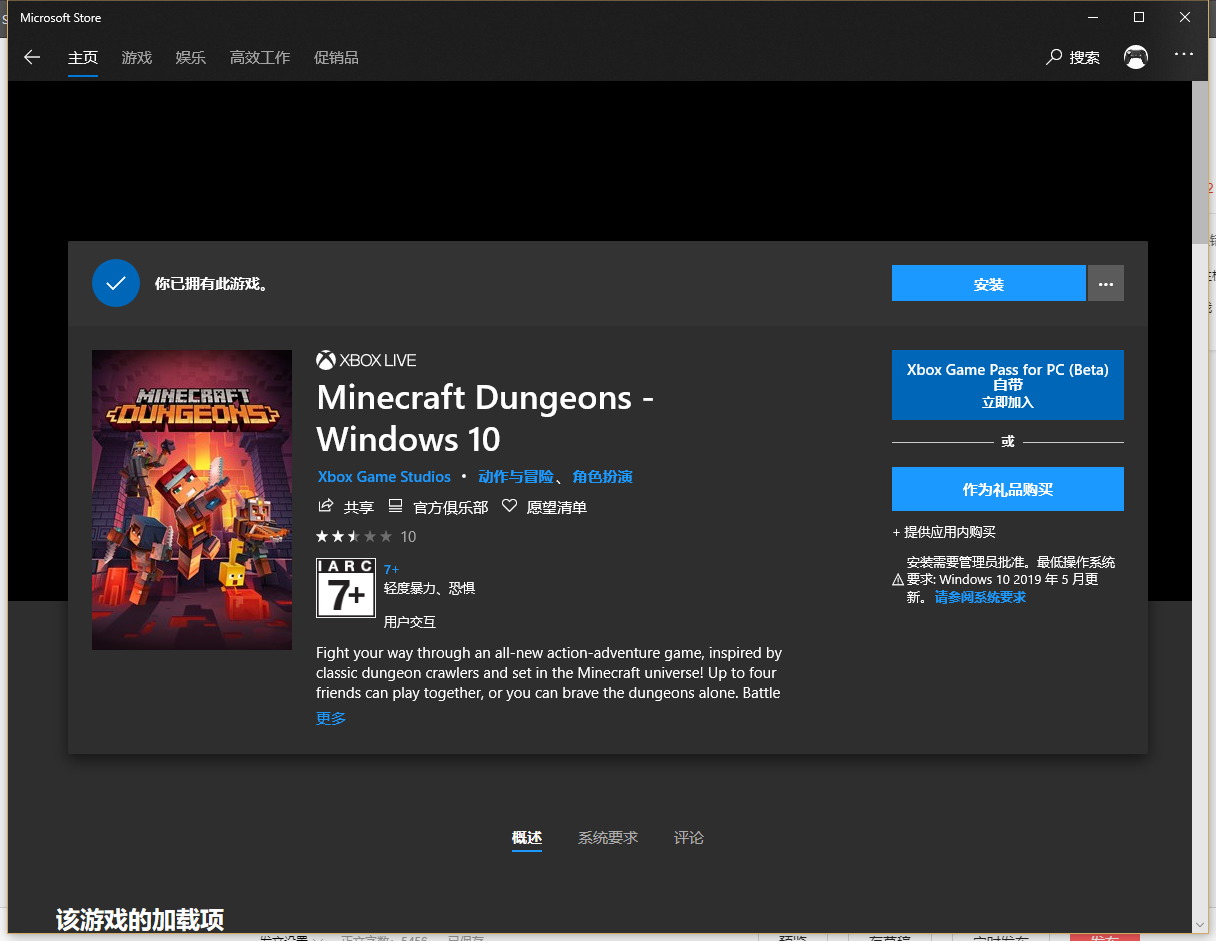The height and width of the screenshot is (941, 1216).
Task: Click the Minecraft Dungeons cover art
Action: point(192,500)
